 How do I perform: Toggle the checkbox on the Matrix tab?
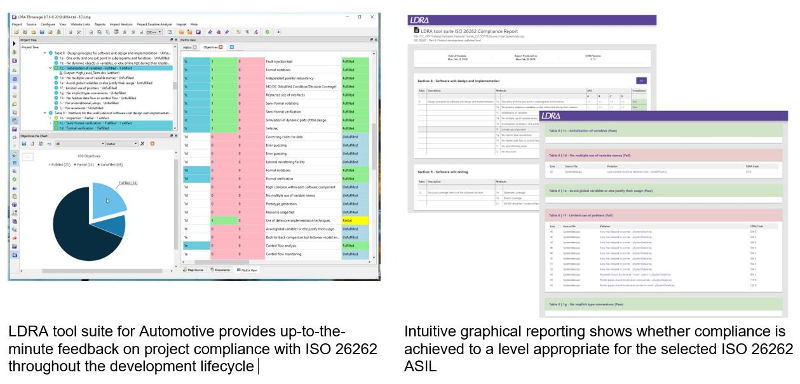point(195,47)
